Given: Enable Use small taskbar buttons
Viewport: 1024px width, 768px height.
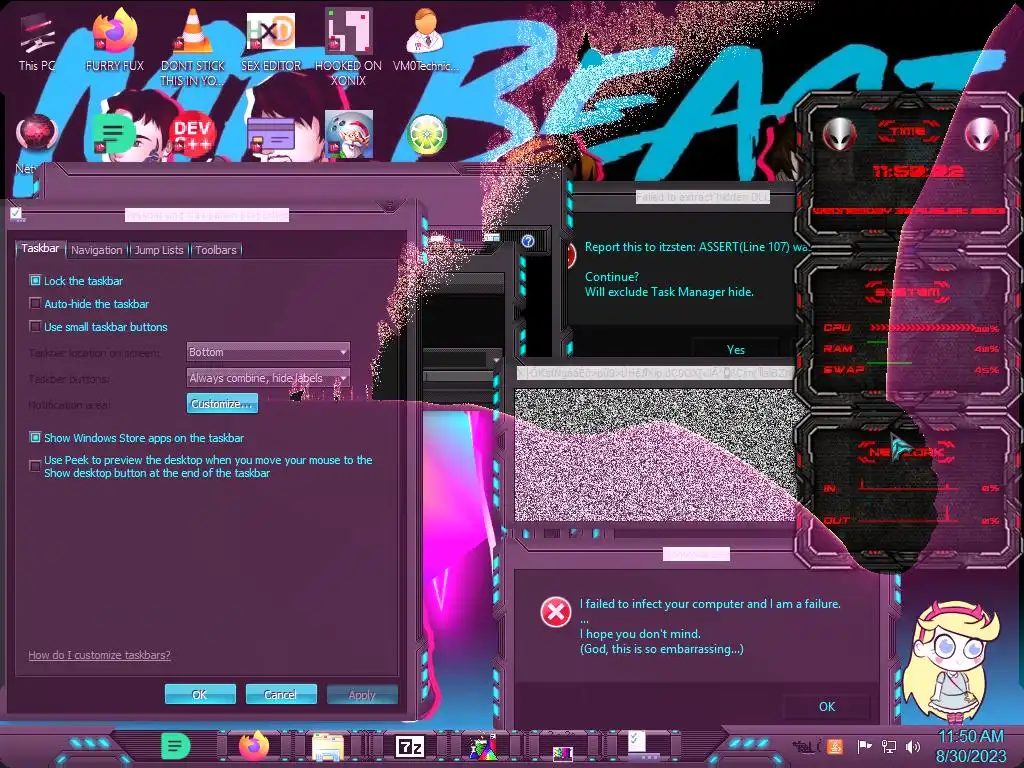Looking at the screenshot, I should tap(35, 327).
